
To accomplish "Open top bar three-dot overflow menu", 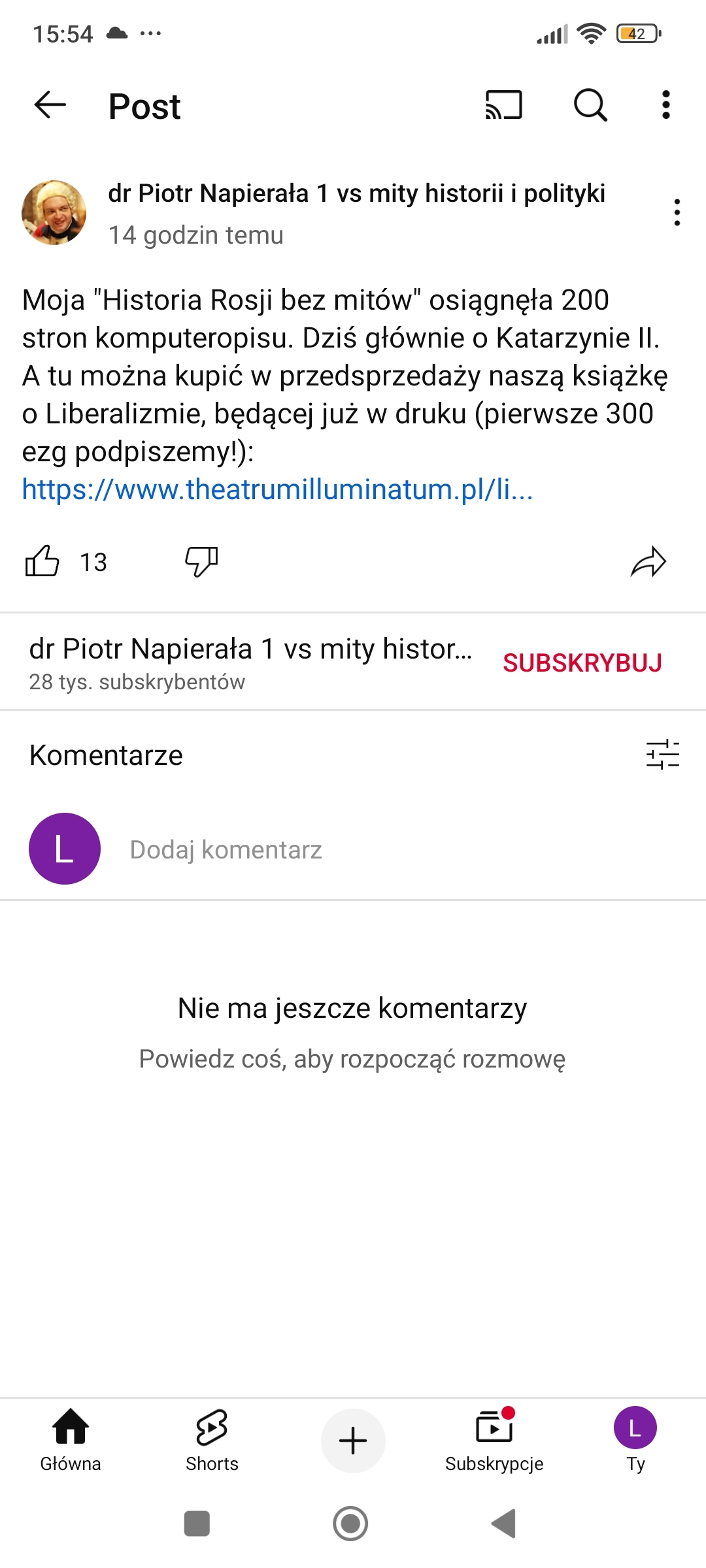I will (665, 105).
